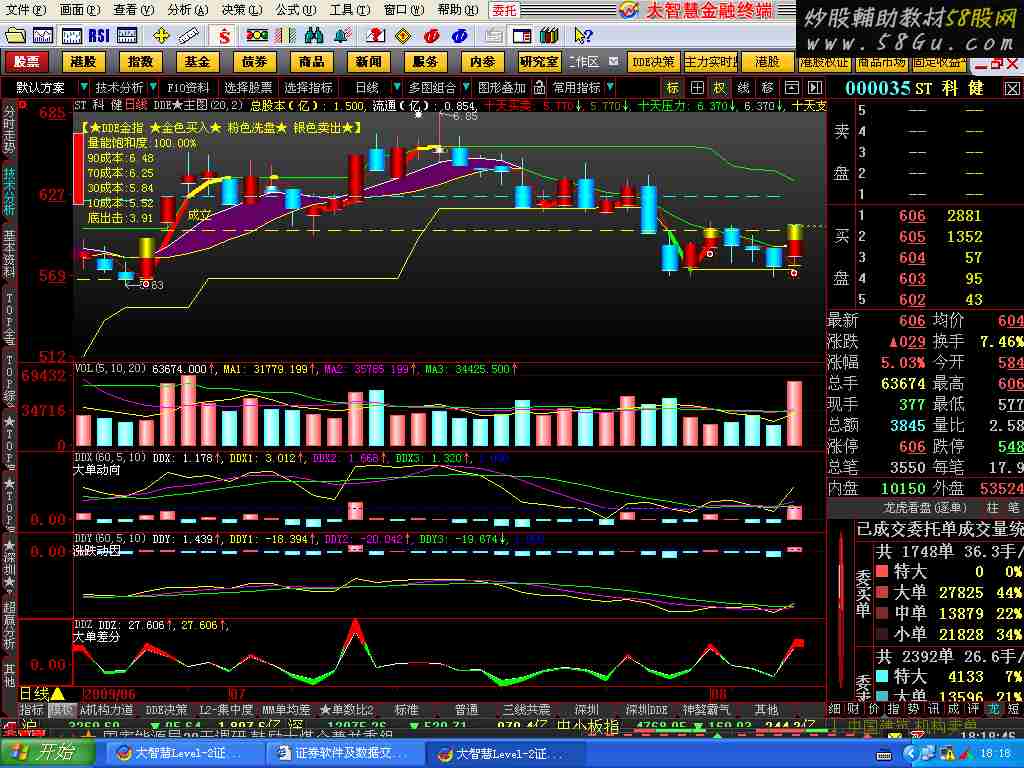Open the 文件(F) menu
This screenshot has width=1024, height=768.
coord(25,10)
